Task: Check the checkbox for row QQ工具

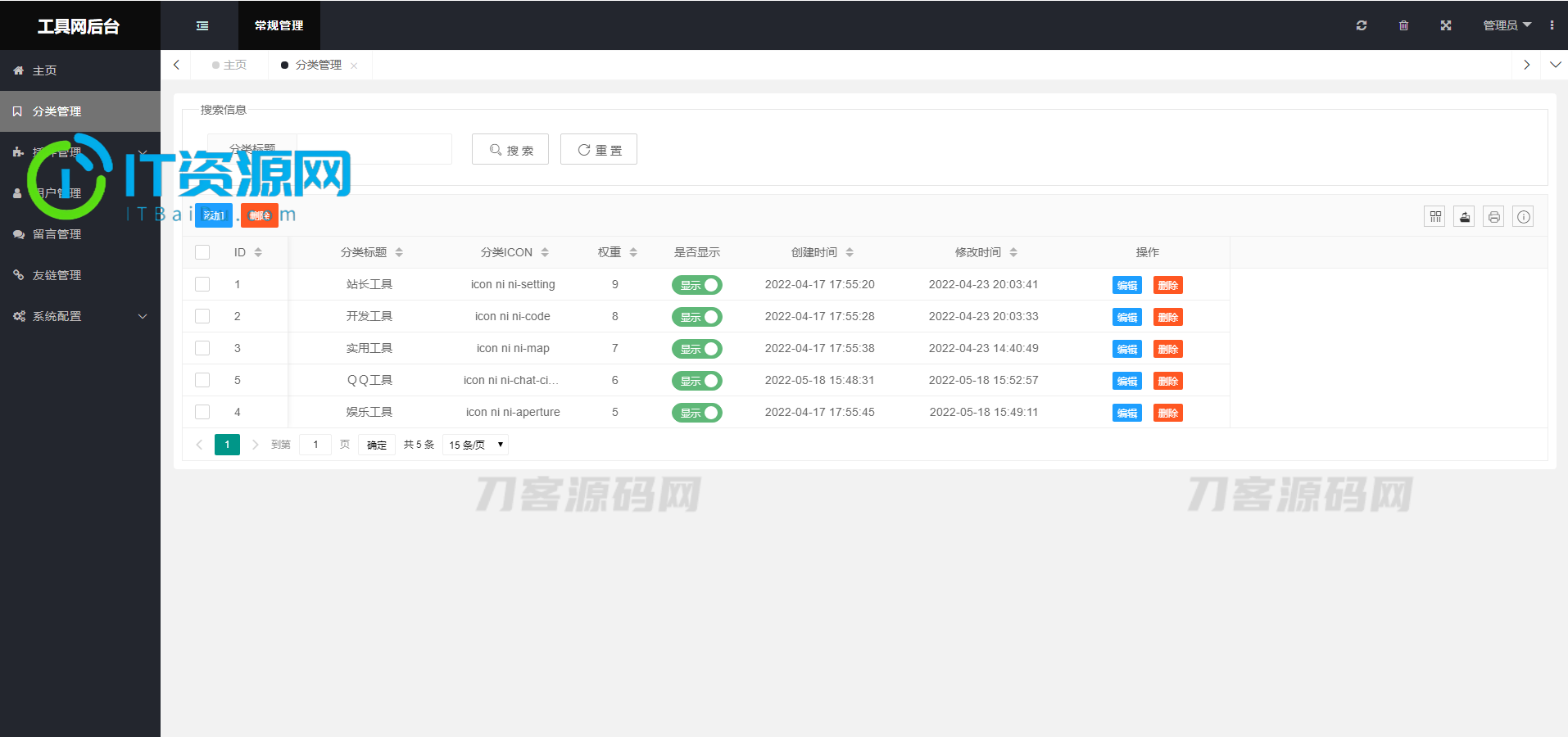Action: point(202,380)
